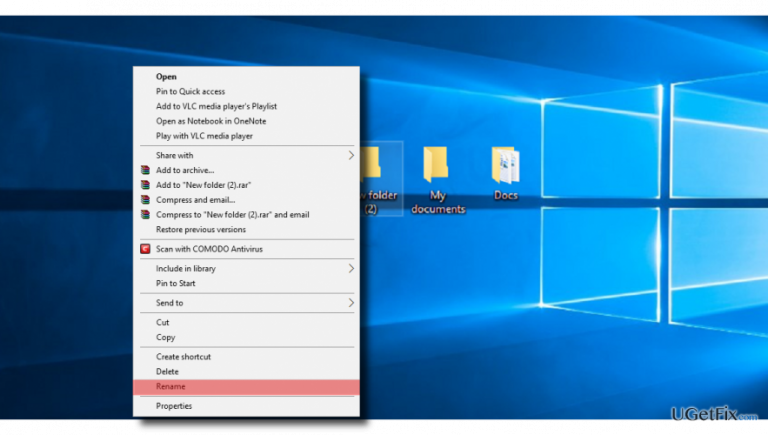Click WinRAR icon beside Add to archive

click(145, 170)
